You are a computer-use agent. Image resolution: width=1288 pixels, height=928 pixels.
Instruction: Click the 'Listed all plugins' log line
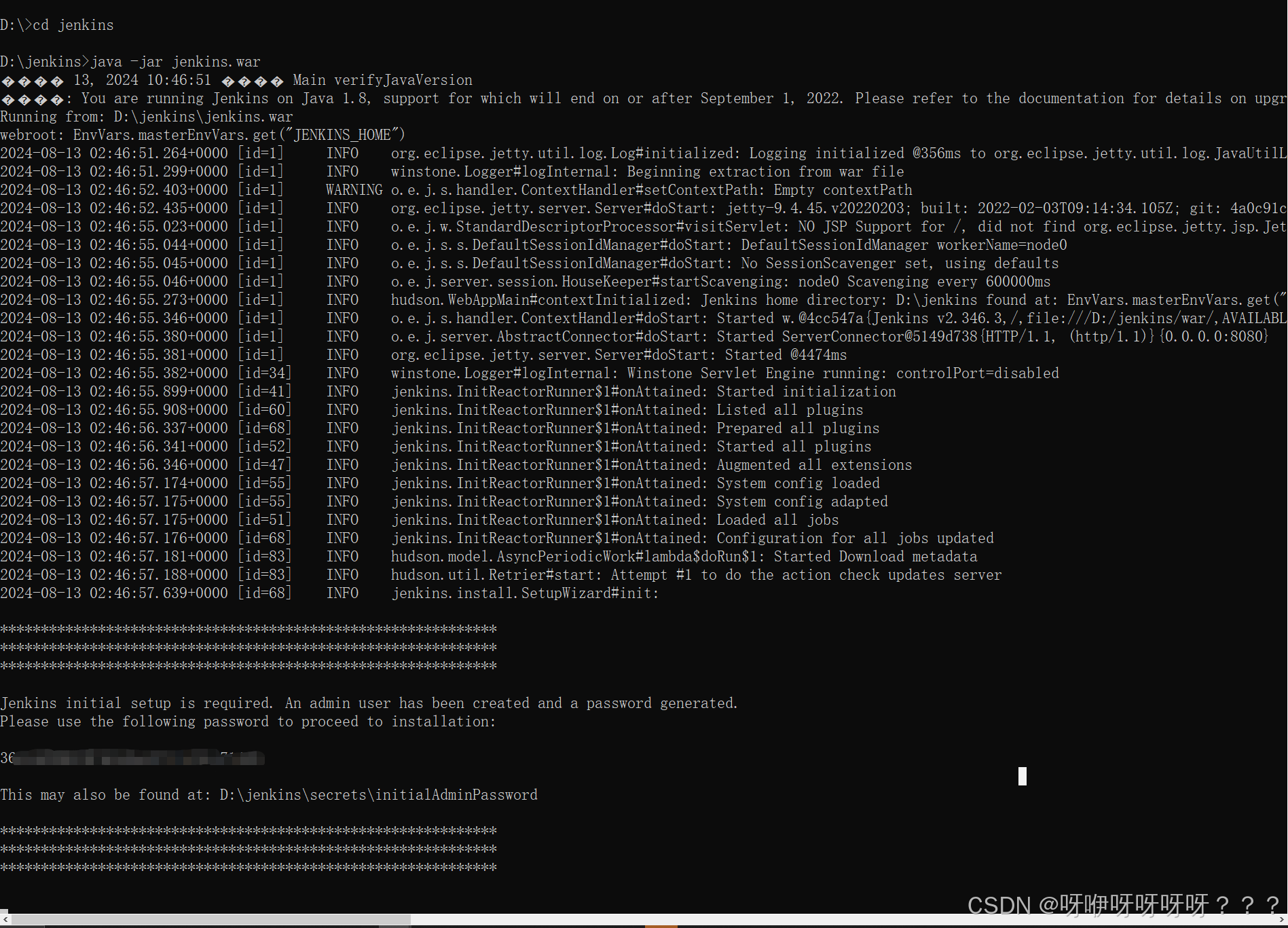click(432, 409)
